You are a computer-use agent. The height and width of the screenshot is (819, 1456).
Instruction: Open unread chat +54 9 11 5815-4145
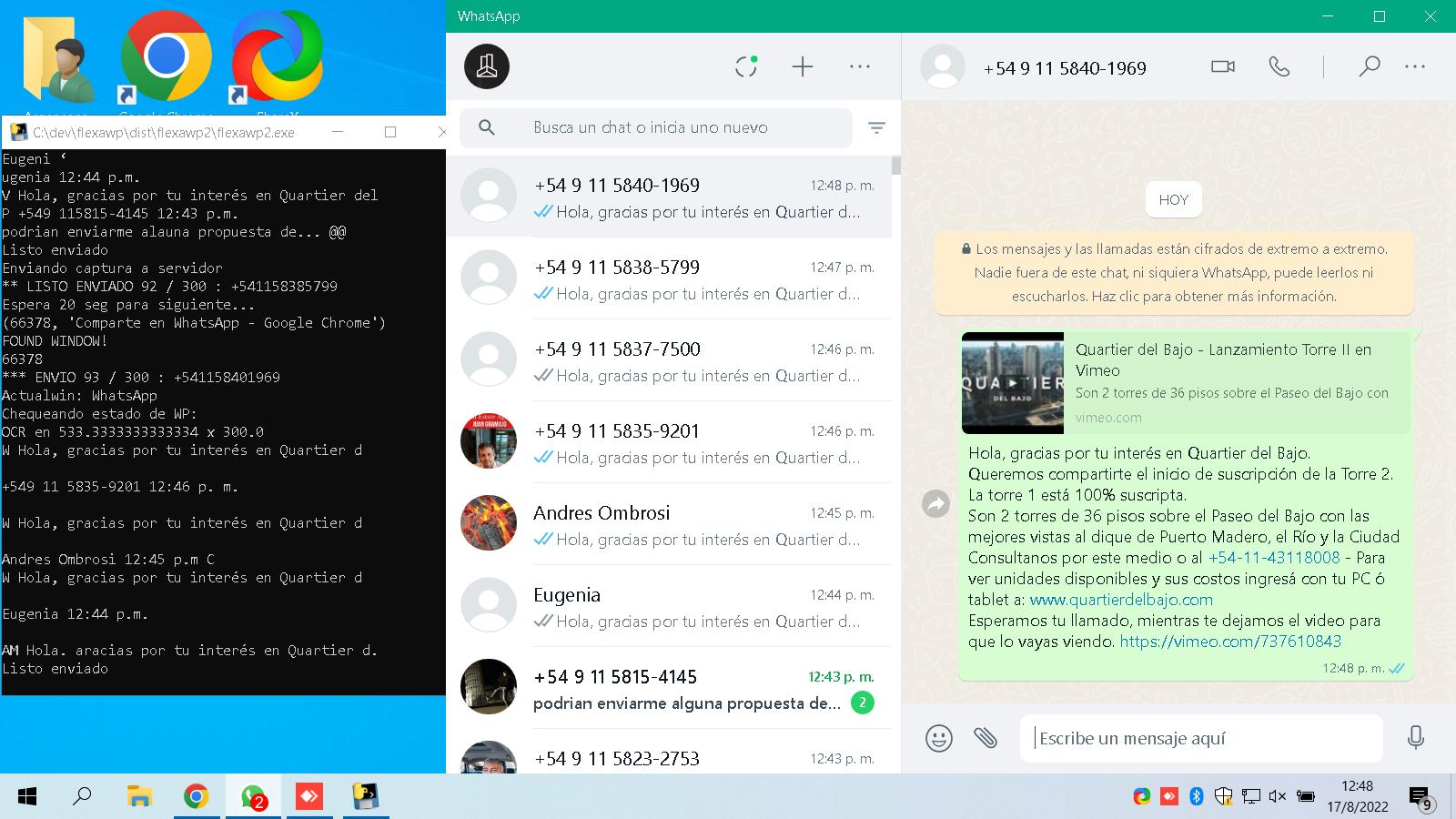point(669,688)
